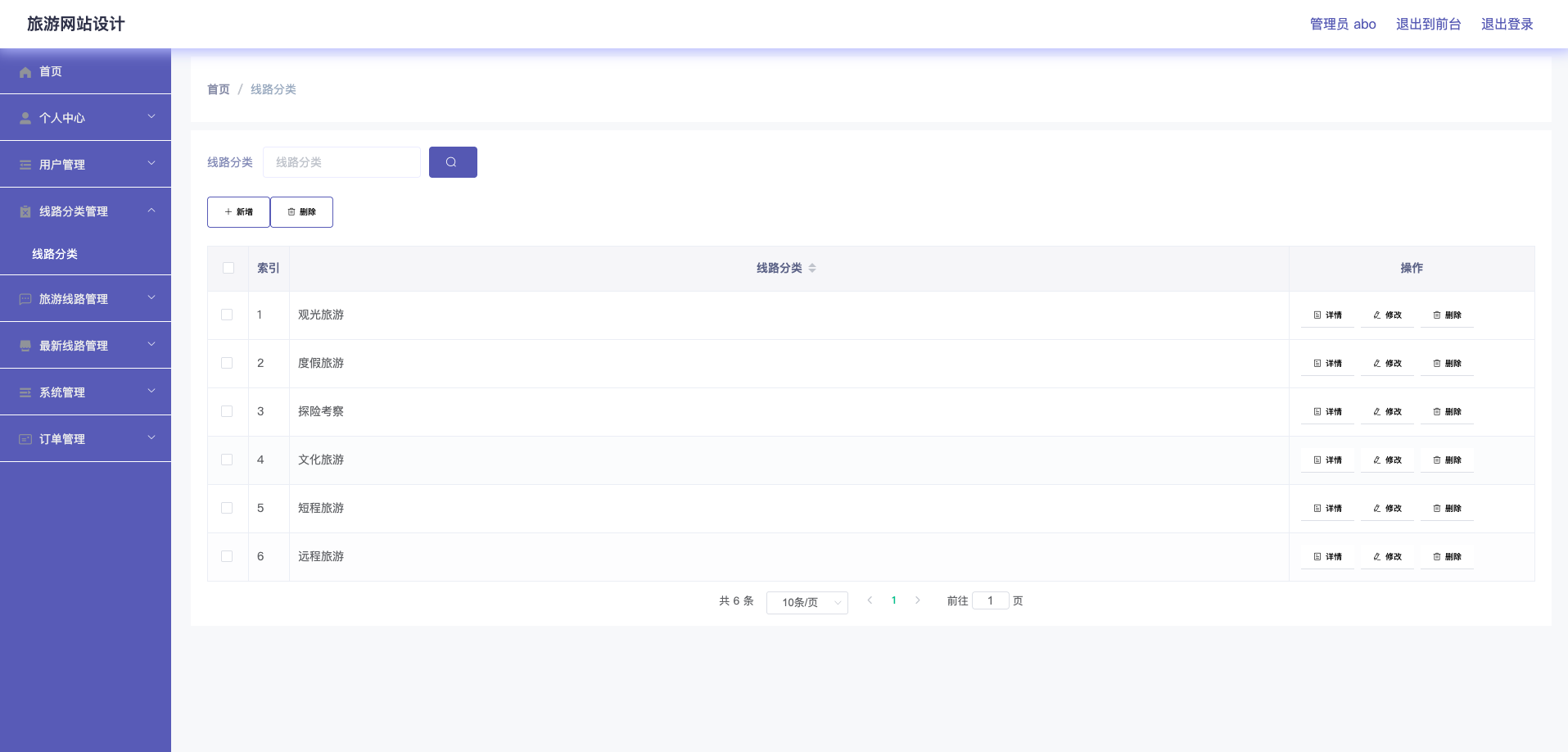Screen dimensions: 1568x752
Task: Click 退出登录 to log out
Action: [1507, 25]
